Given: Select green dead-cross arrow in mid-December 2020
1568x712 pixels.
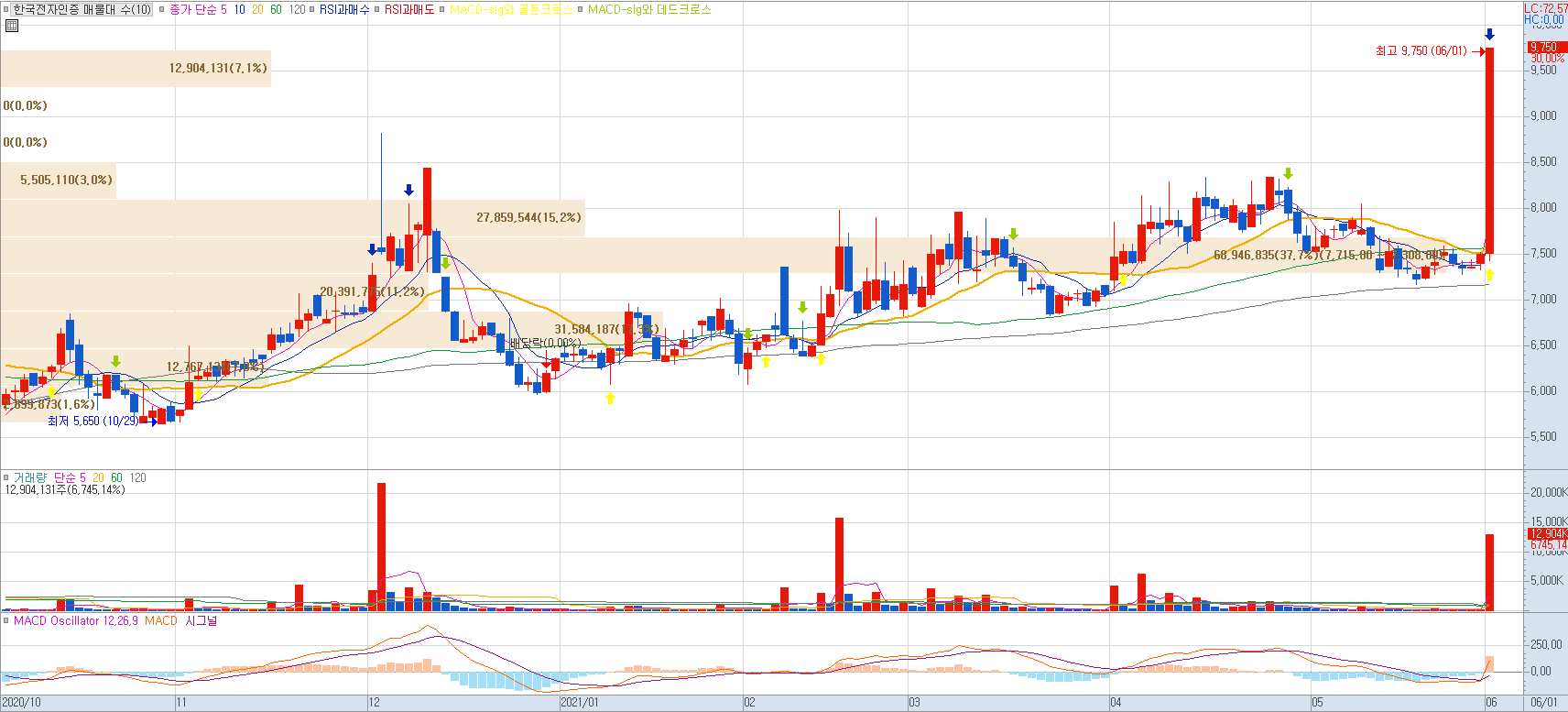Looking at the screenshot, I should pyautogui.click(x=445, y=263).
